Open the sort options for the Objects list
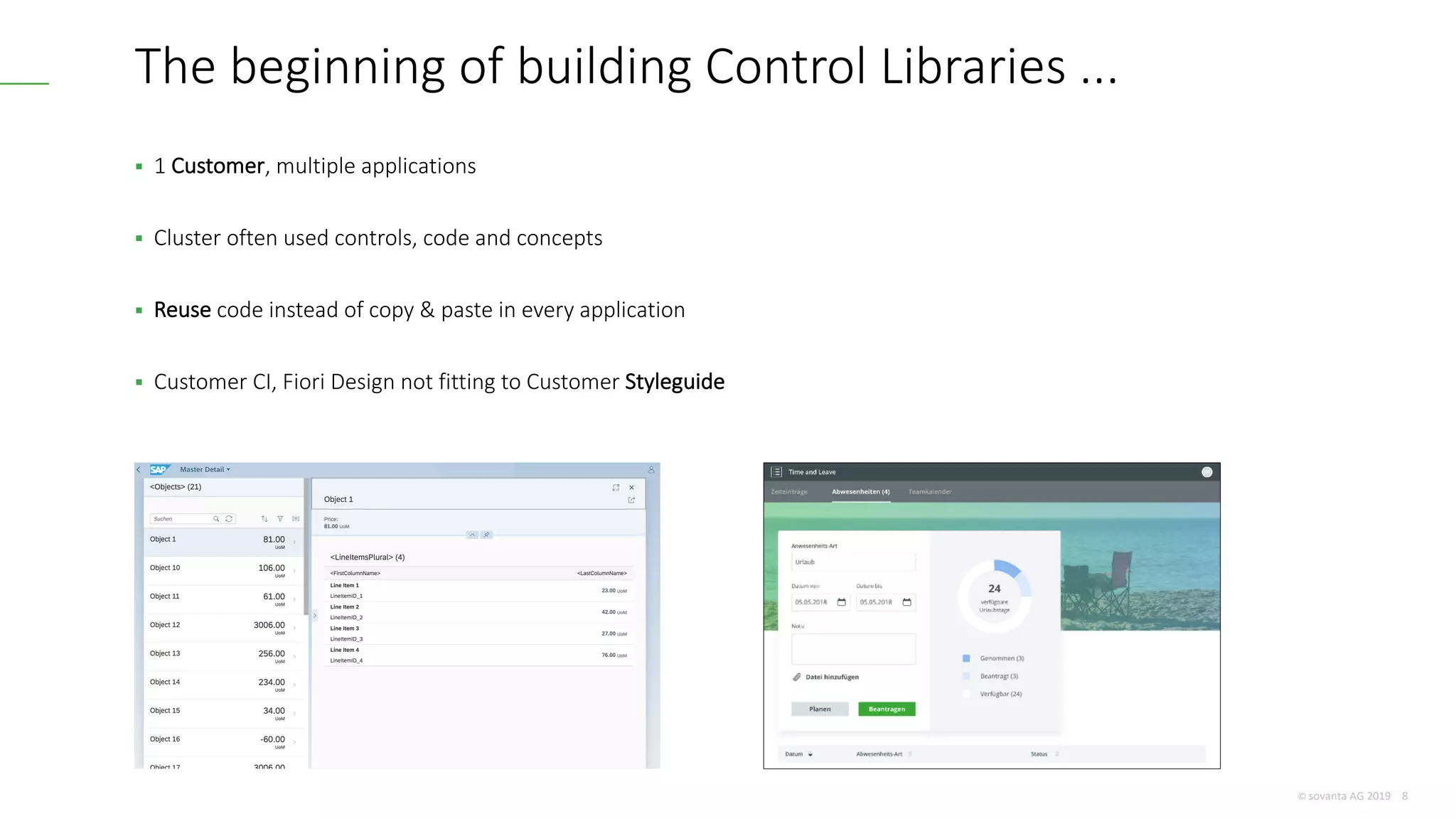This screenshot has width=1456, height=819. click(264, 519)
